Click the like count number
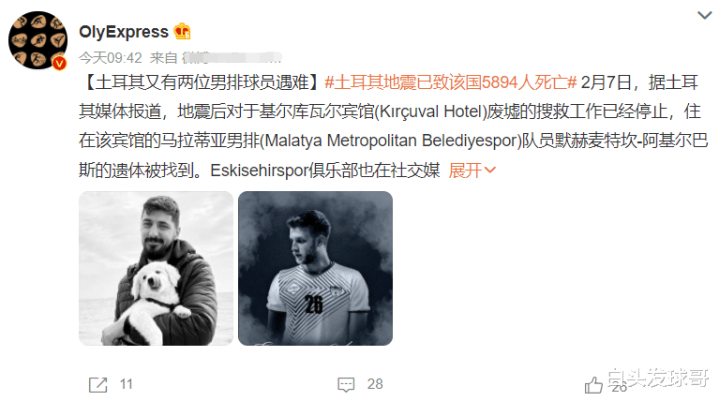Viewport: 719px width, 401px height. click(x=619, y=388)
